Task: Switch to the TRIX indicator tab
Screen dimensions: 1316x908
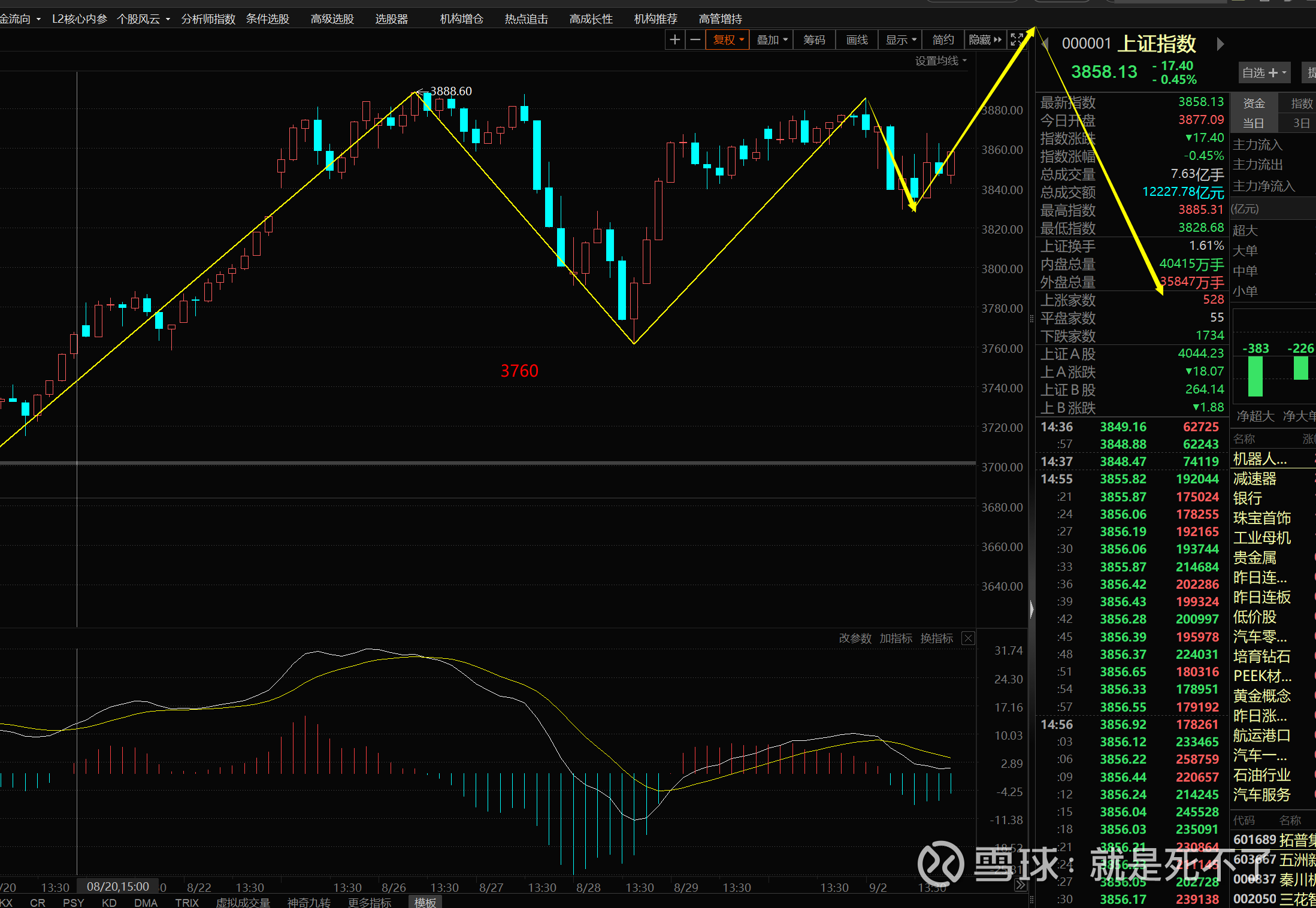Action: [x=187, y=902]
